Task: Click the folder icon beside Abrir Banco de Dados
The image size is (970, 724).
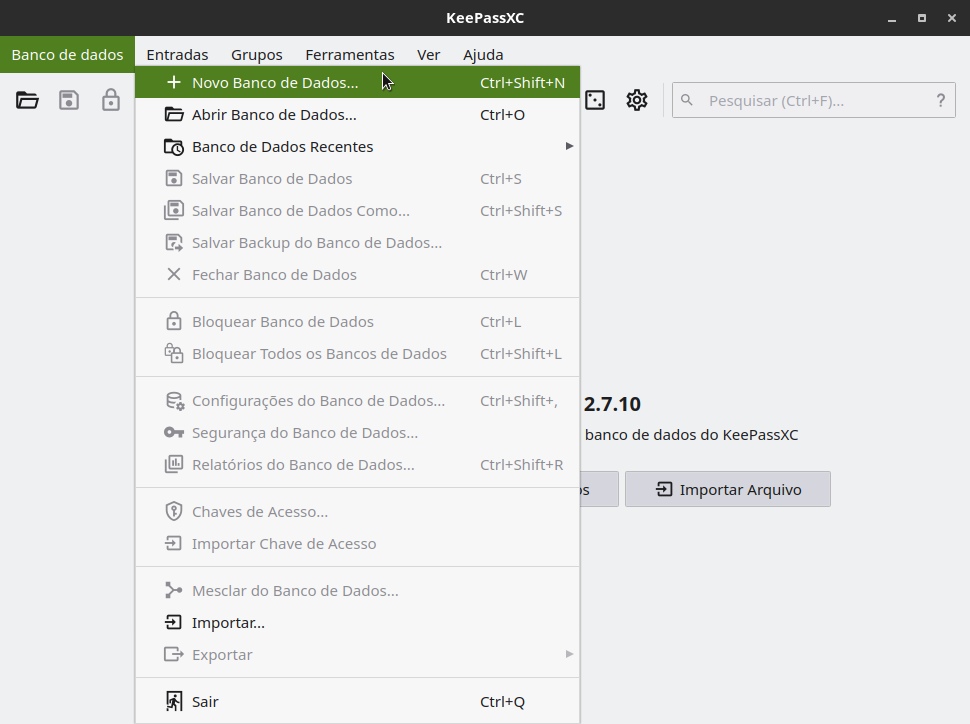Action: click(x=174, y=114)
